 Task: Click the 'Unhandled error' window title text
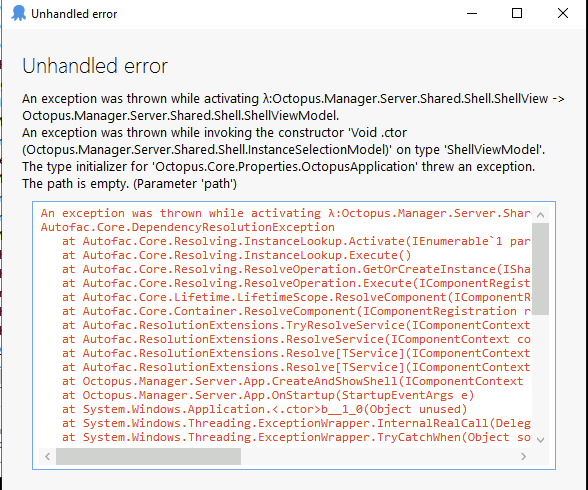pyautogui.click(x=74, y=14)
